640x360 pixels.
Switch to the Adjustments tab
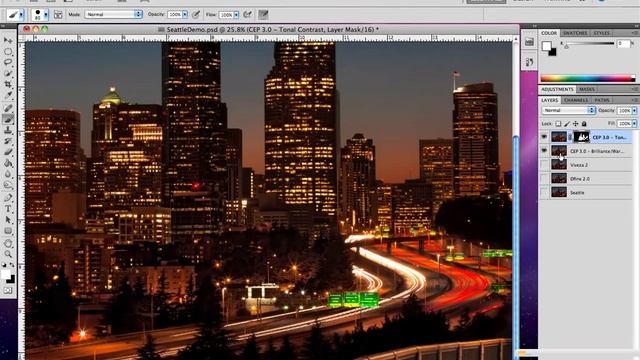pos(557,89)
